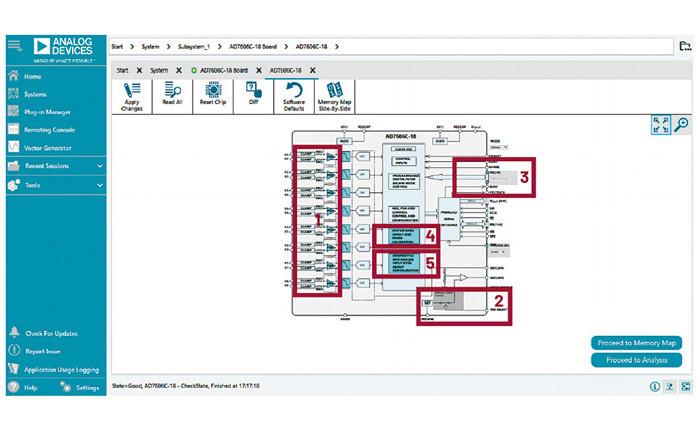This screenshot has width=700, height=430.
Task: Click Subsystem_1 in the breadcrumb
Action: [194, 46]
